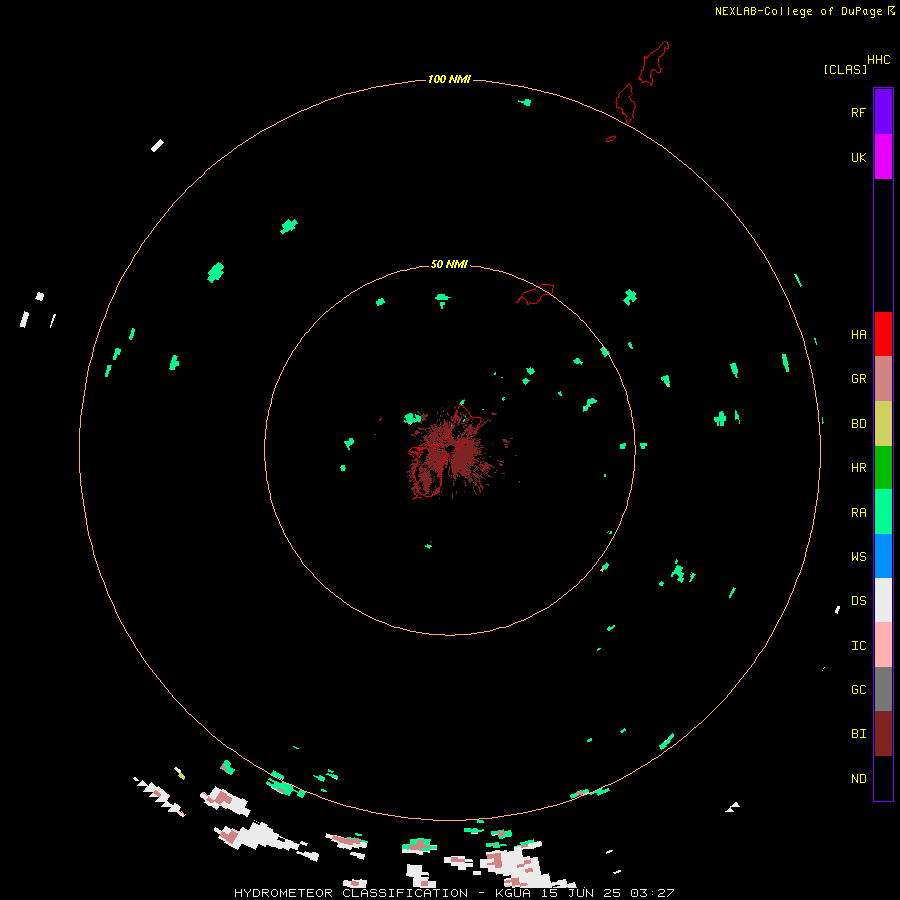Click the 'RF' legend label
This screenshot has height=900, width=900.
[x=858, y=112]
